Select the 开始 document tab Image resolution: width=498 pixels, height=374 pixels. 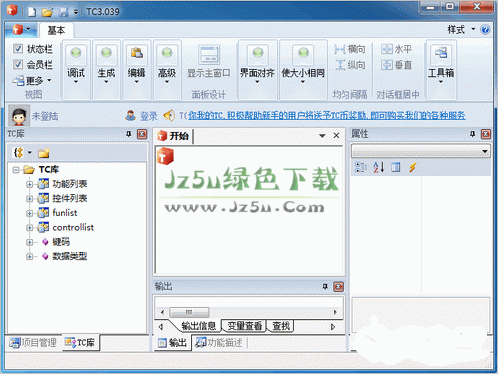[x=174, y=136]
